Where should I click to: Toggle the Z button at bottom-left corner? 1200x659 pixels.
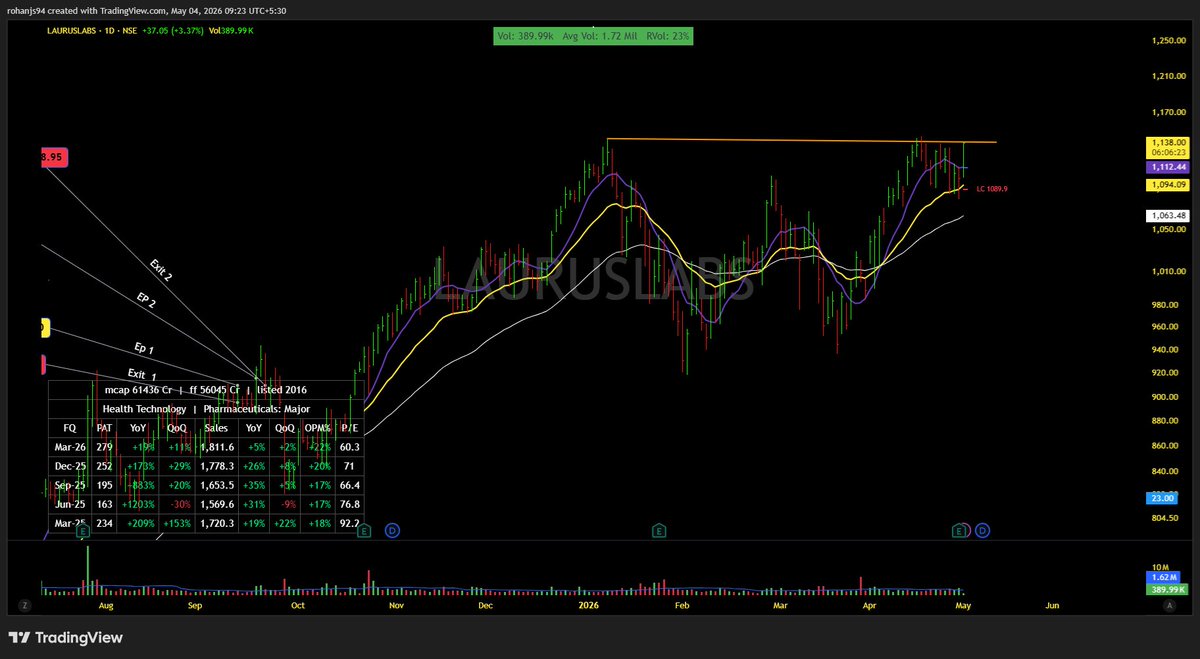[x=23, y=606]
